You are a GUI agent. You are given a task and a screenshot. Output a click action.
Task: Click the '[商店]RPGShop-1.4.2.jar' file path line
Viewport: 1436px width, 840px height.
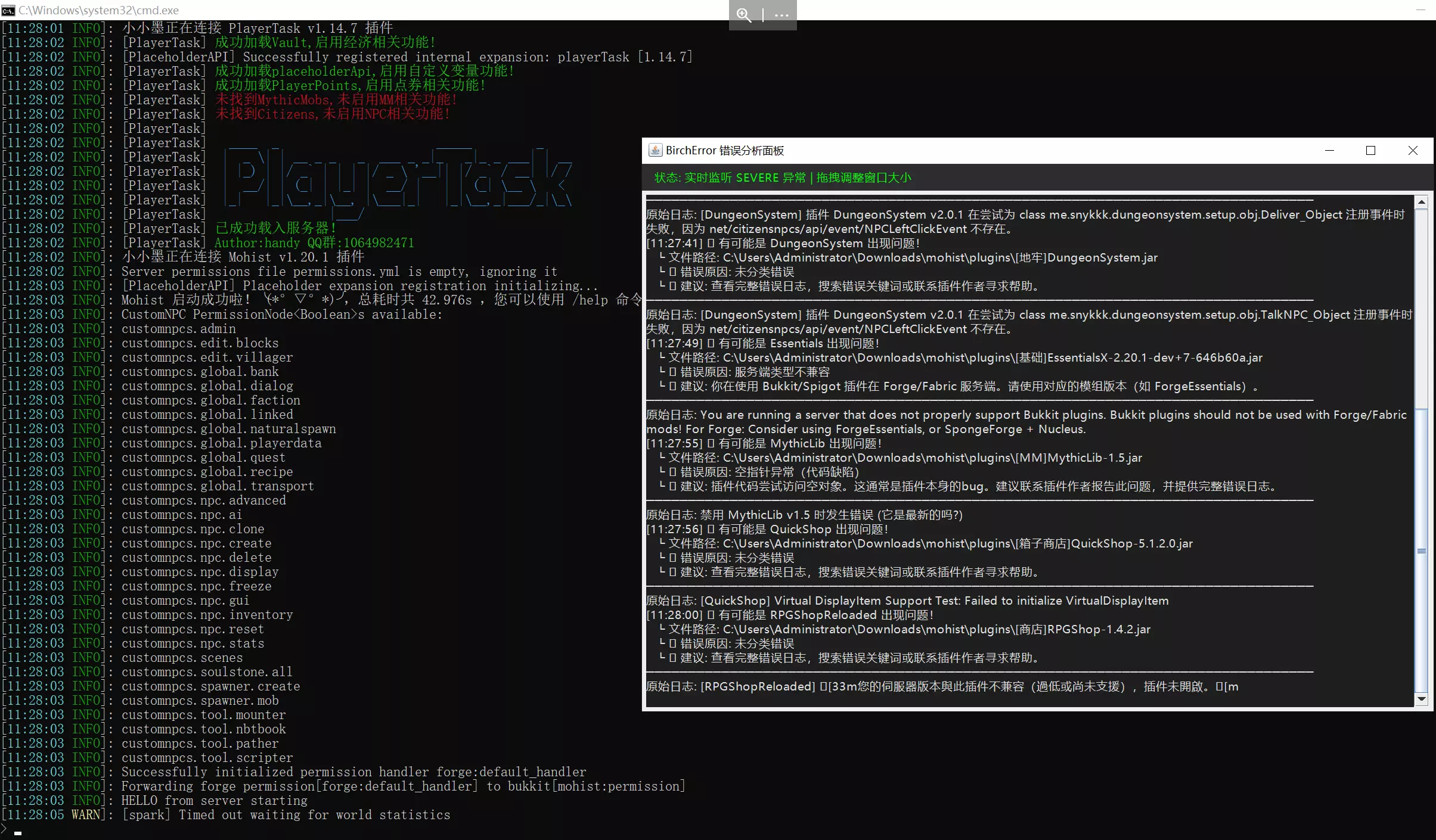(904, 629)
